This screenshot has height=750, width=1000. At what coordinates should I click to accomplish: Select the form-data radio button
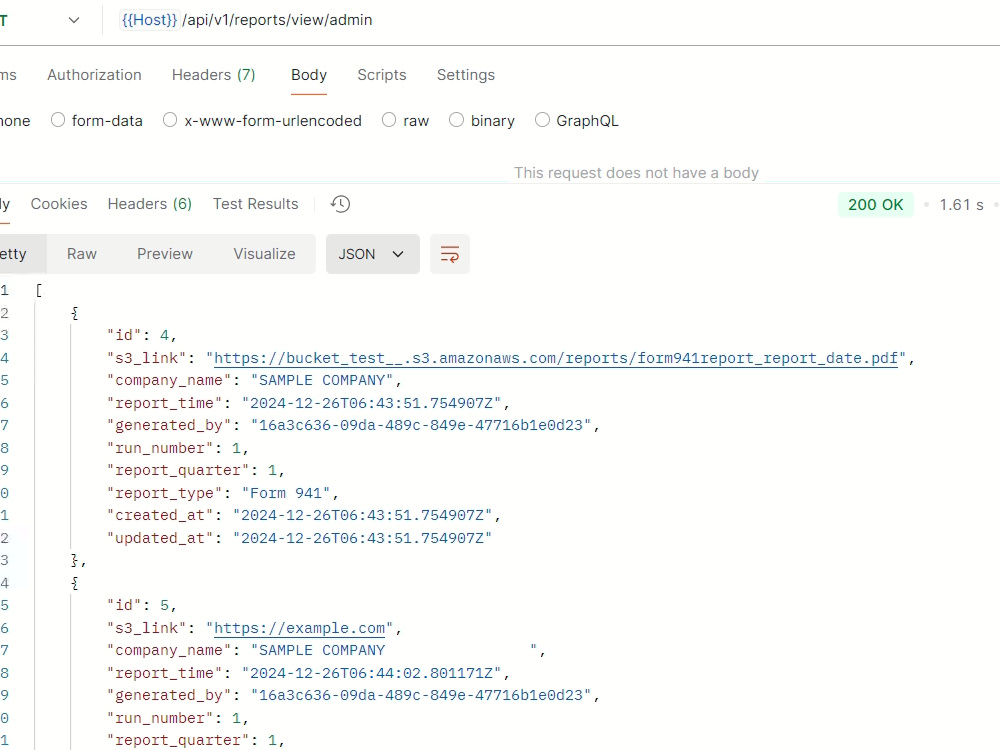coord(58,120)
